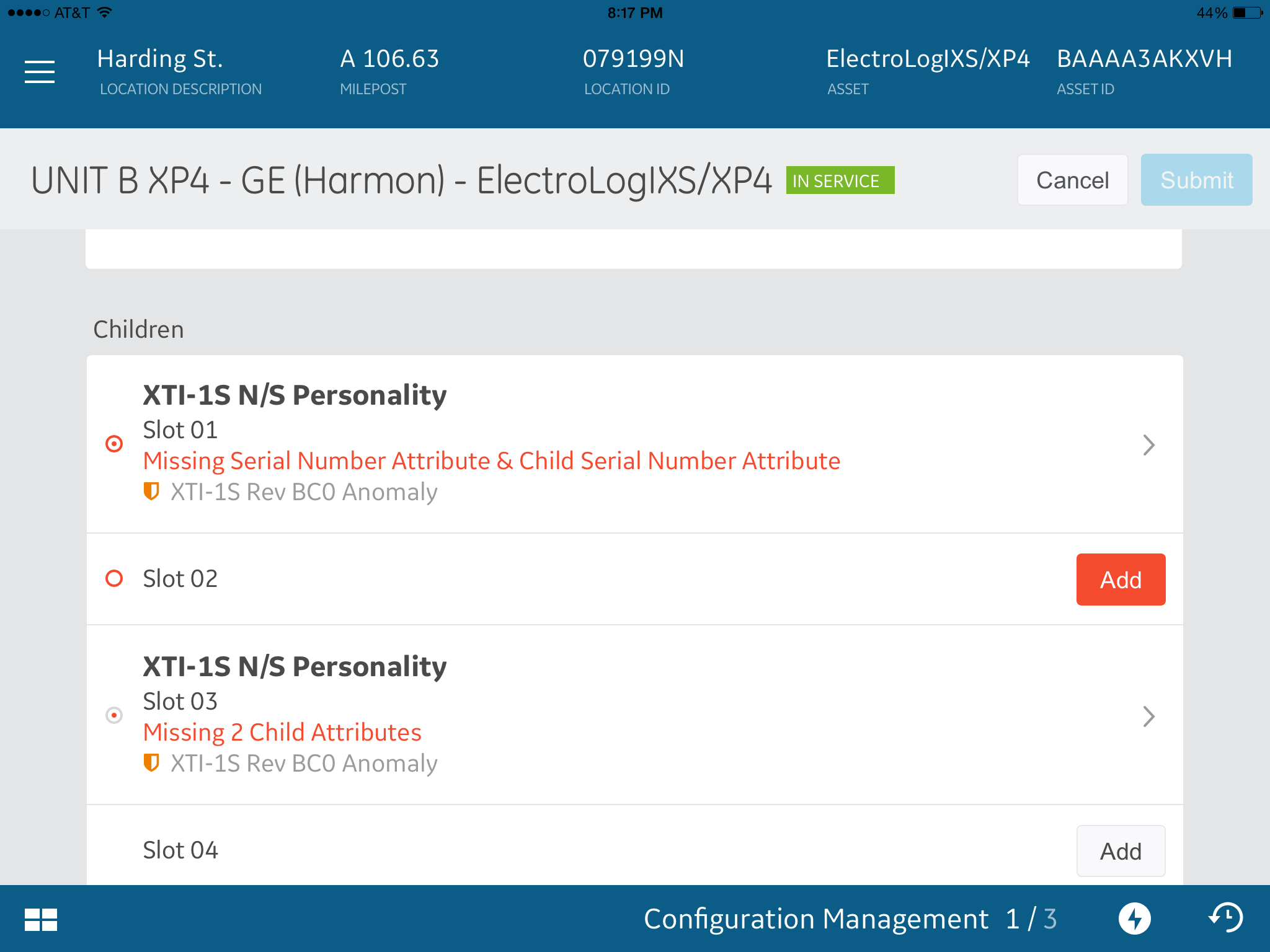
Task: Tap the Slot 04 label
Action: point(180,850)
